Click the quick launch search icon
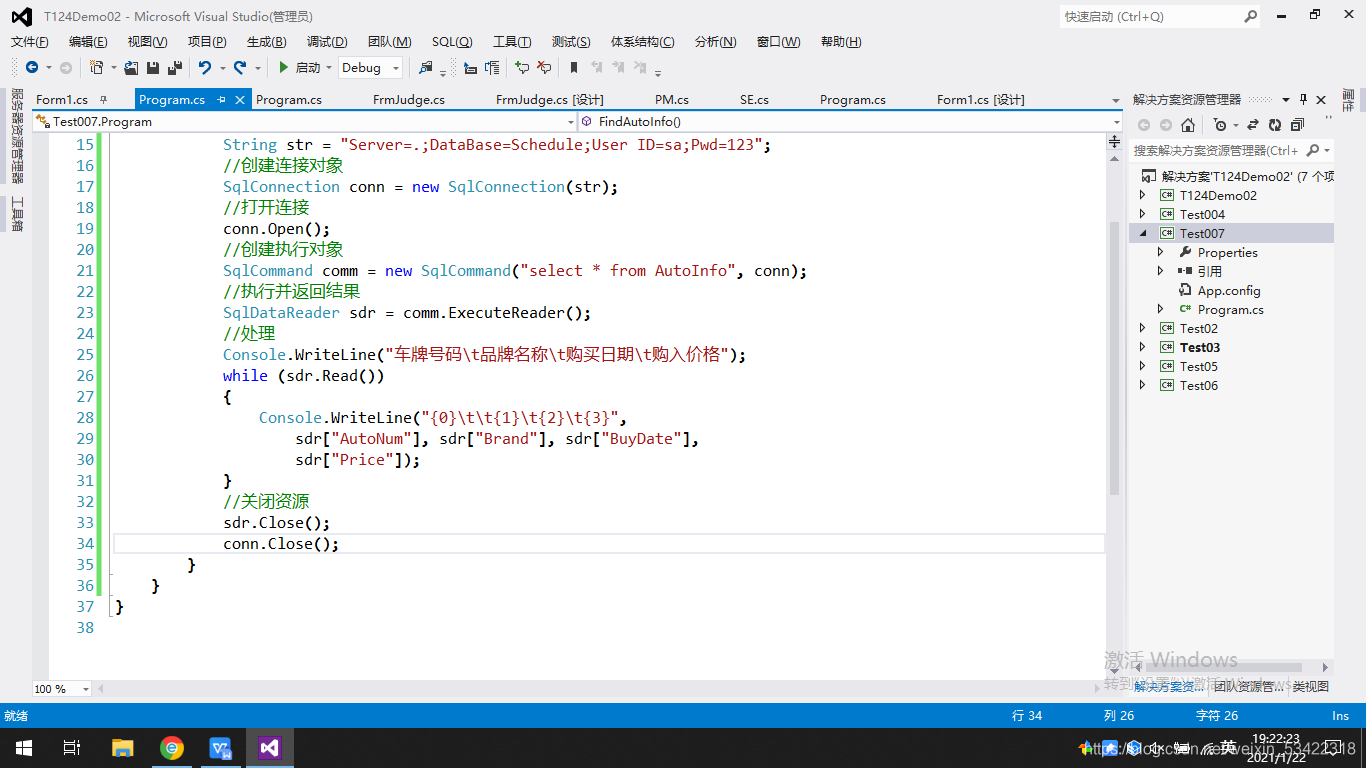Screen dimensions: 1366x768 point(1250,16)
